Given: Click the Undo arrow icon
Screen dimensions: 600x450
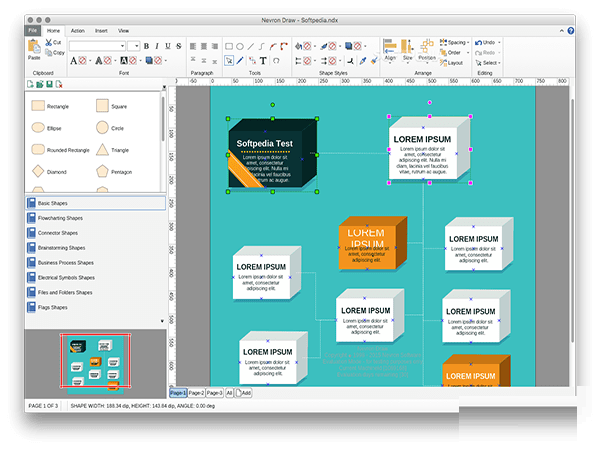Looking at the screenshot, I should [479, 42].
